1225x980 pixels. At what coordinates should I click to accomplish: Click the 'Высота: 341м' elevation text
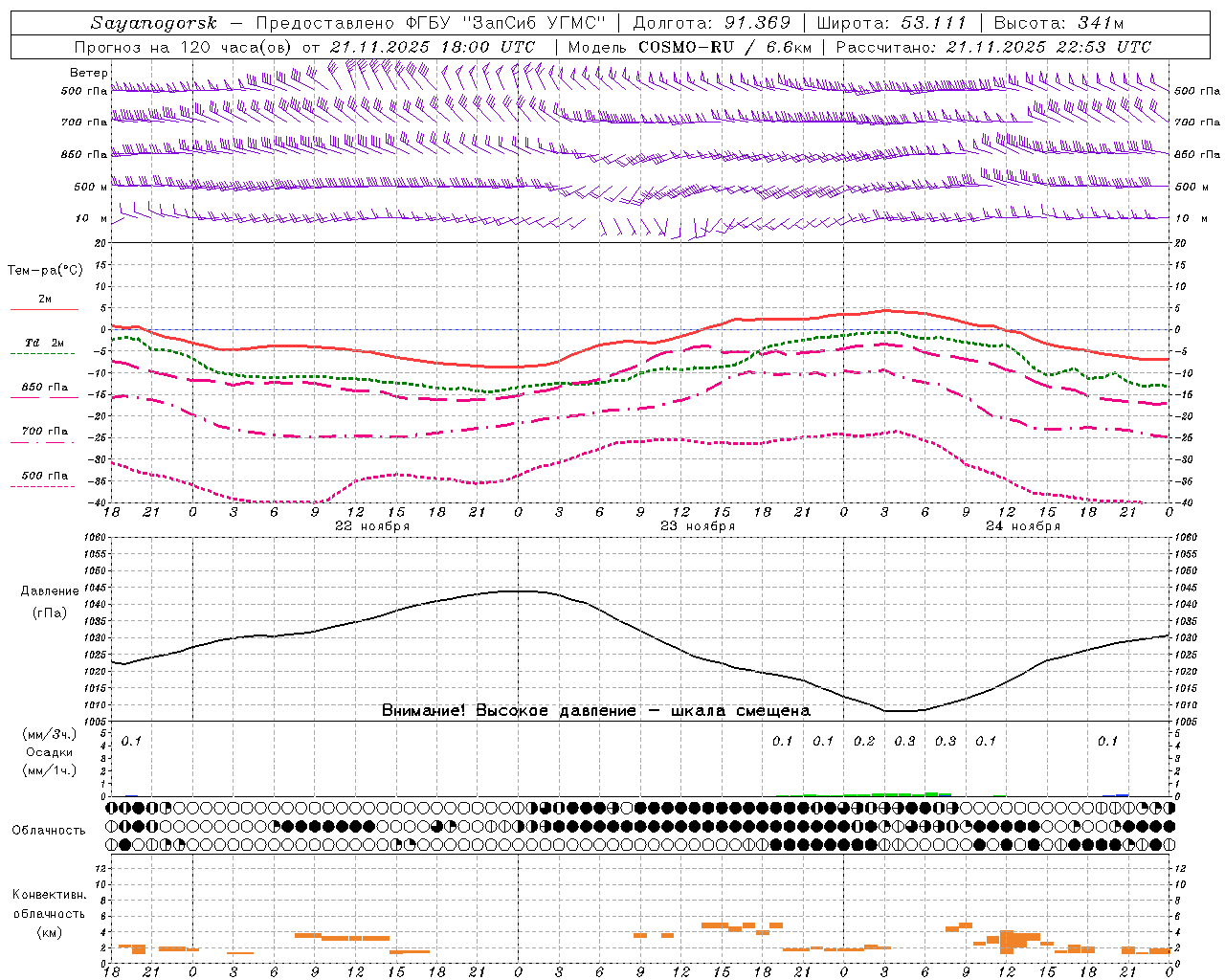pos(1058,23)
